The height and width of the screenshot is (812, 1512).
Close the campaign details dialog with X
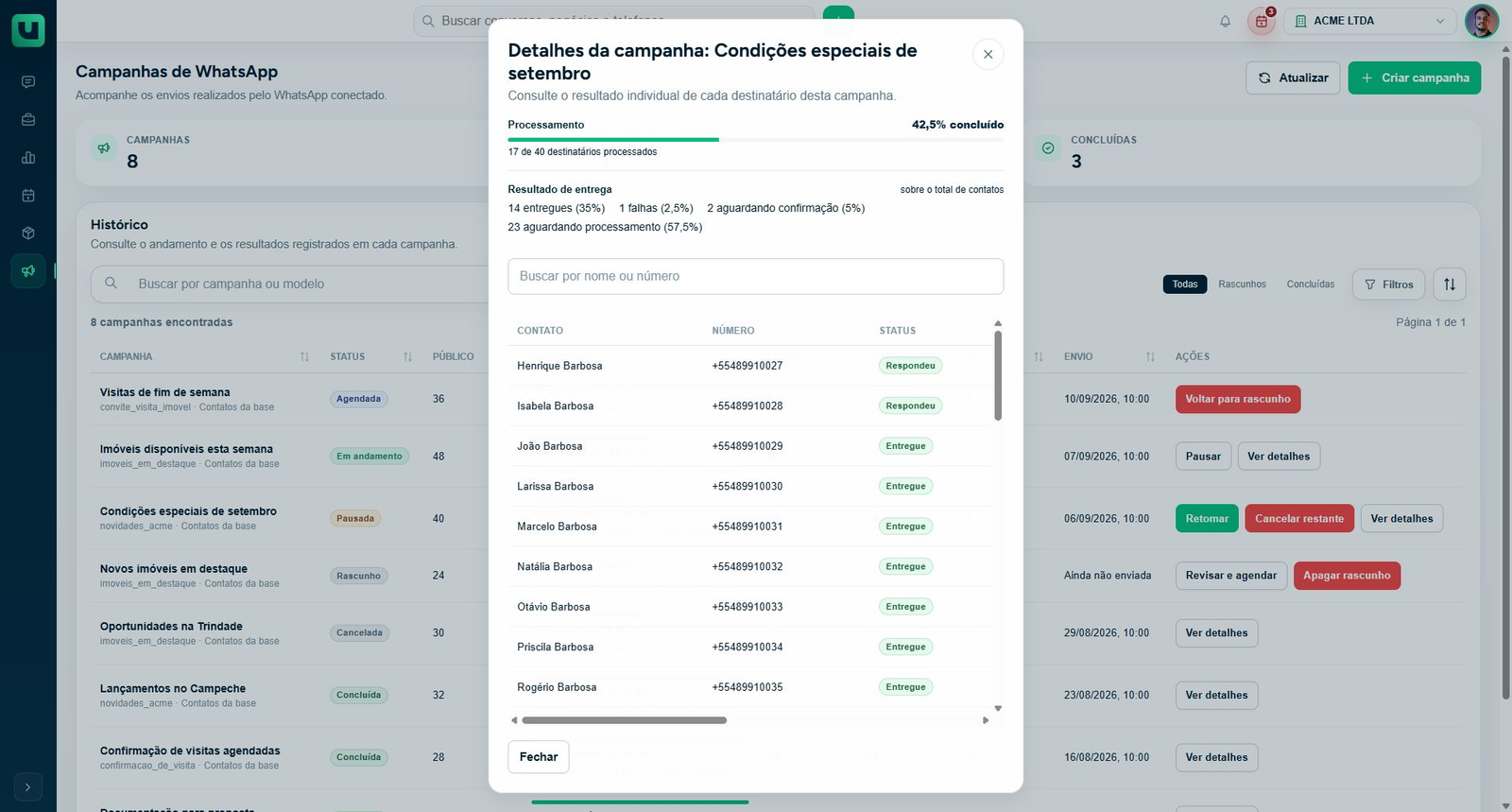coord(988,55)
